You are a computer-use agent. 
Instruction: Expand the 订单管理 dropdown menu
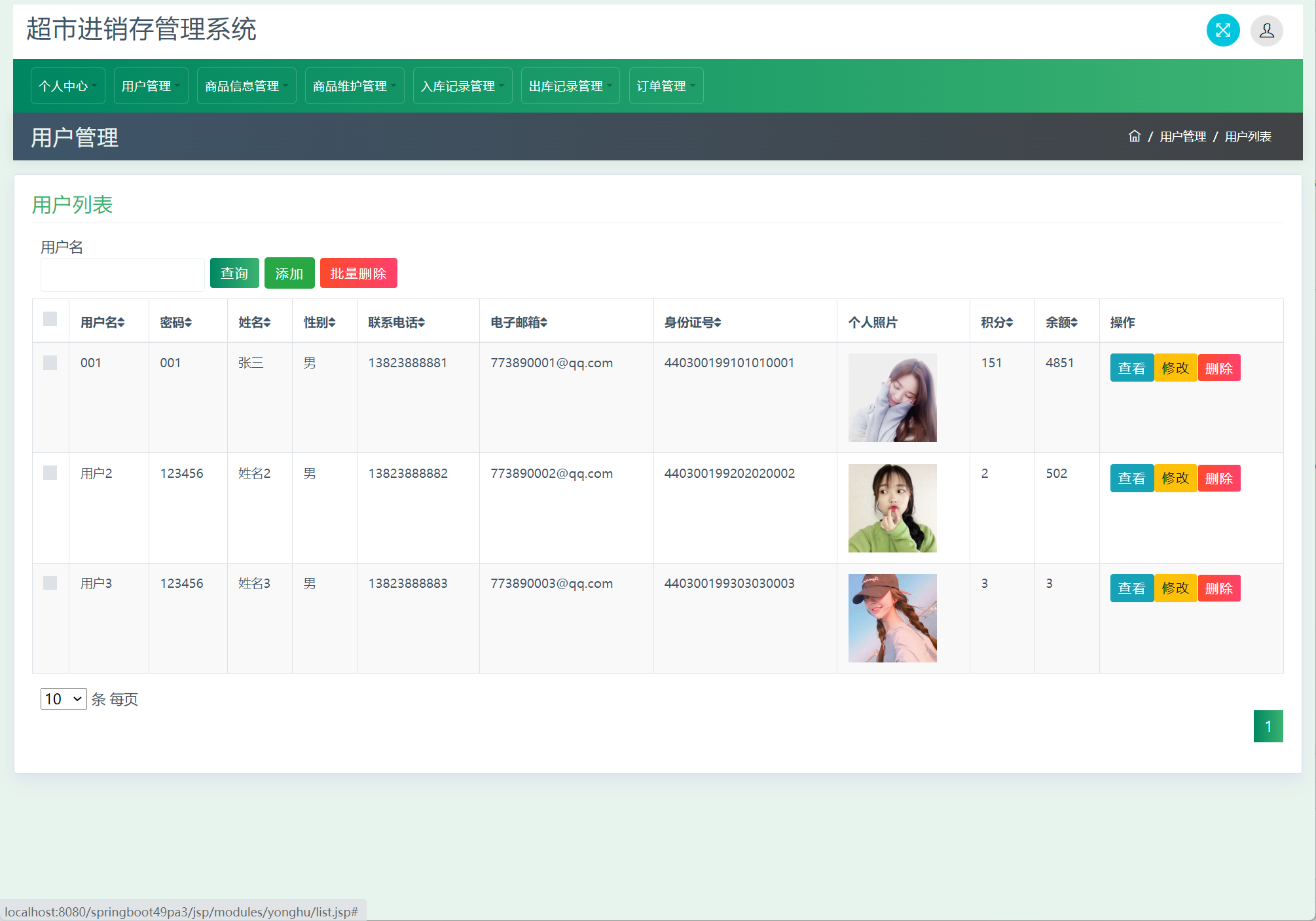coord(666,86)
